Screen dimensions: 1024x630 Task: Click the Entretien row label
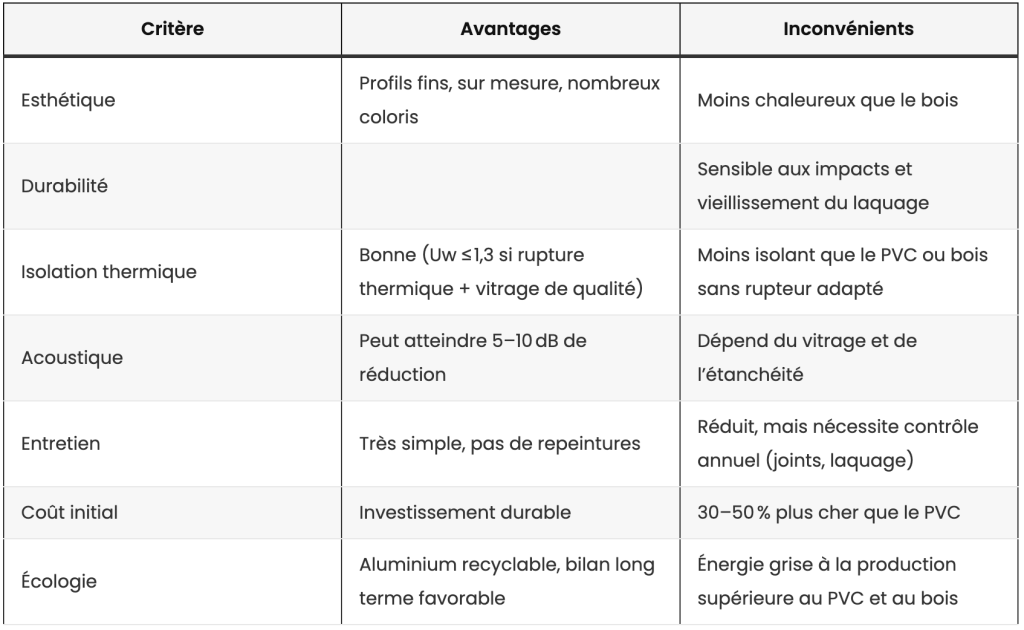[61, 444]
